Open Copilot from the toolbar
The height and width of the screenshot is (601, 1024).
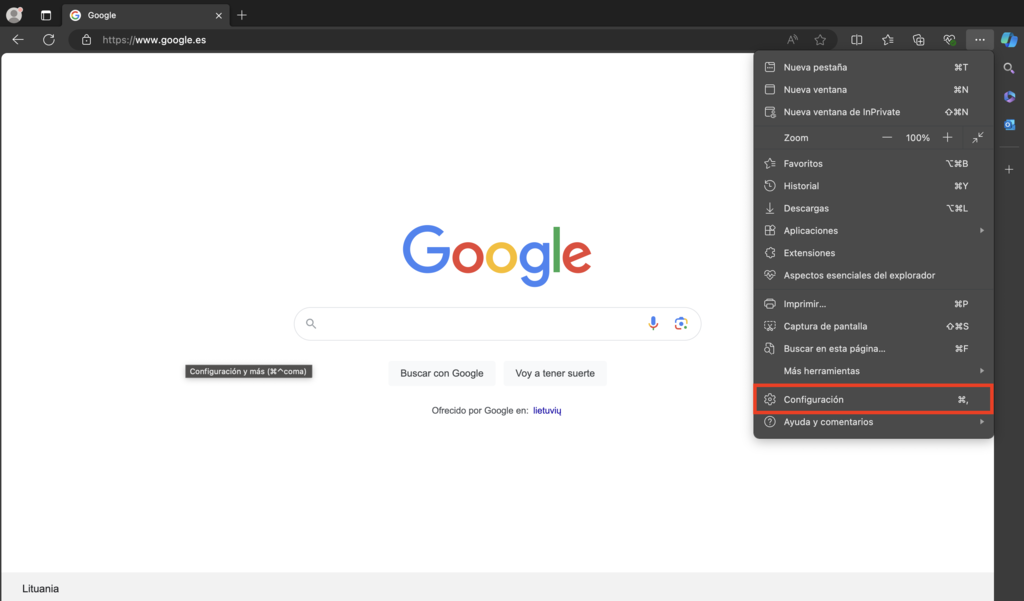pos(1007,40)
